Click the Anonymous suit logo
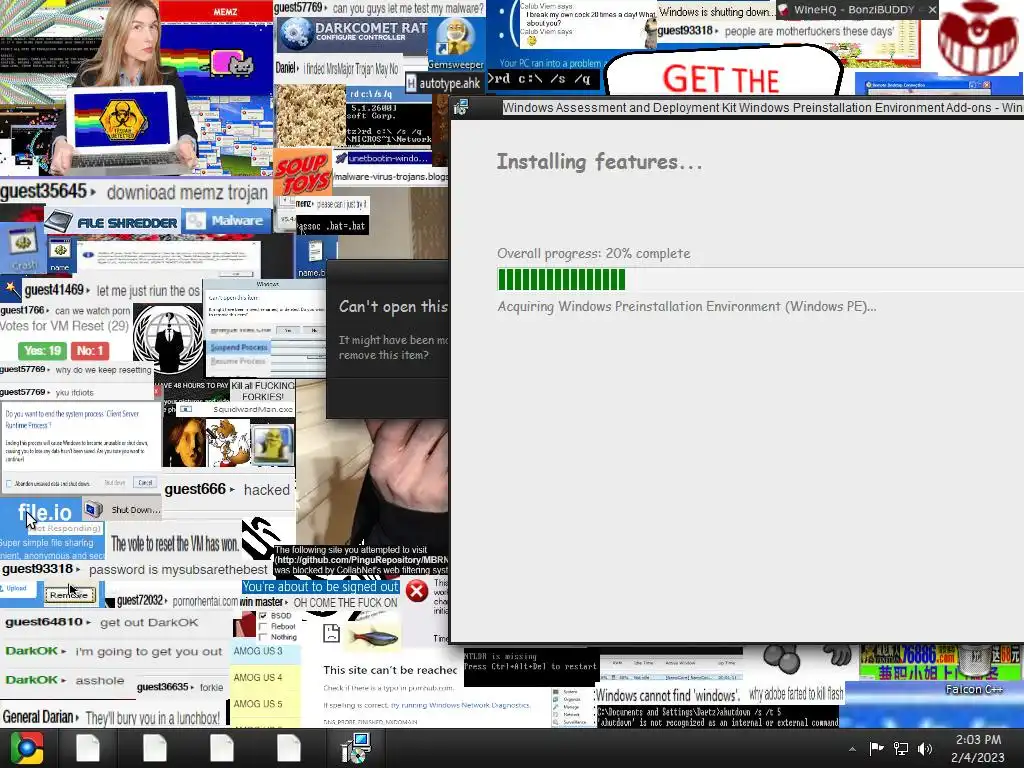The height and width of the screenshot is (768, 1024). [x=168, y=341]
